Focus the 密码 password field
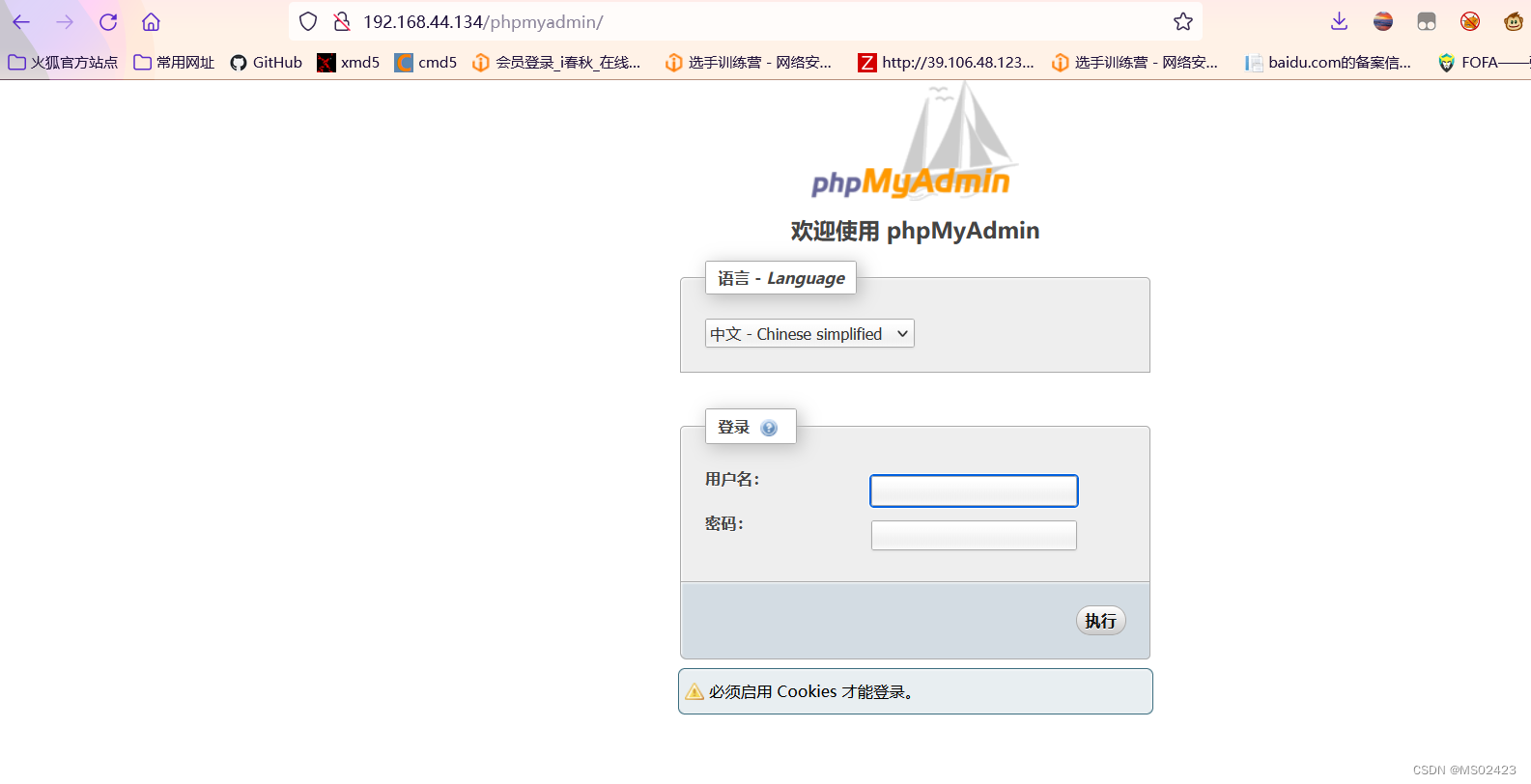This screenshot has width=1531, height=784. pos(974,535)
